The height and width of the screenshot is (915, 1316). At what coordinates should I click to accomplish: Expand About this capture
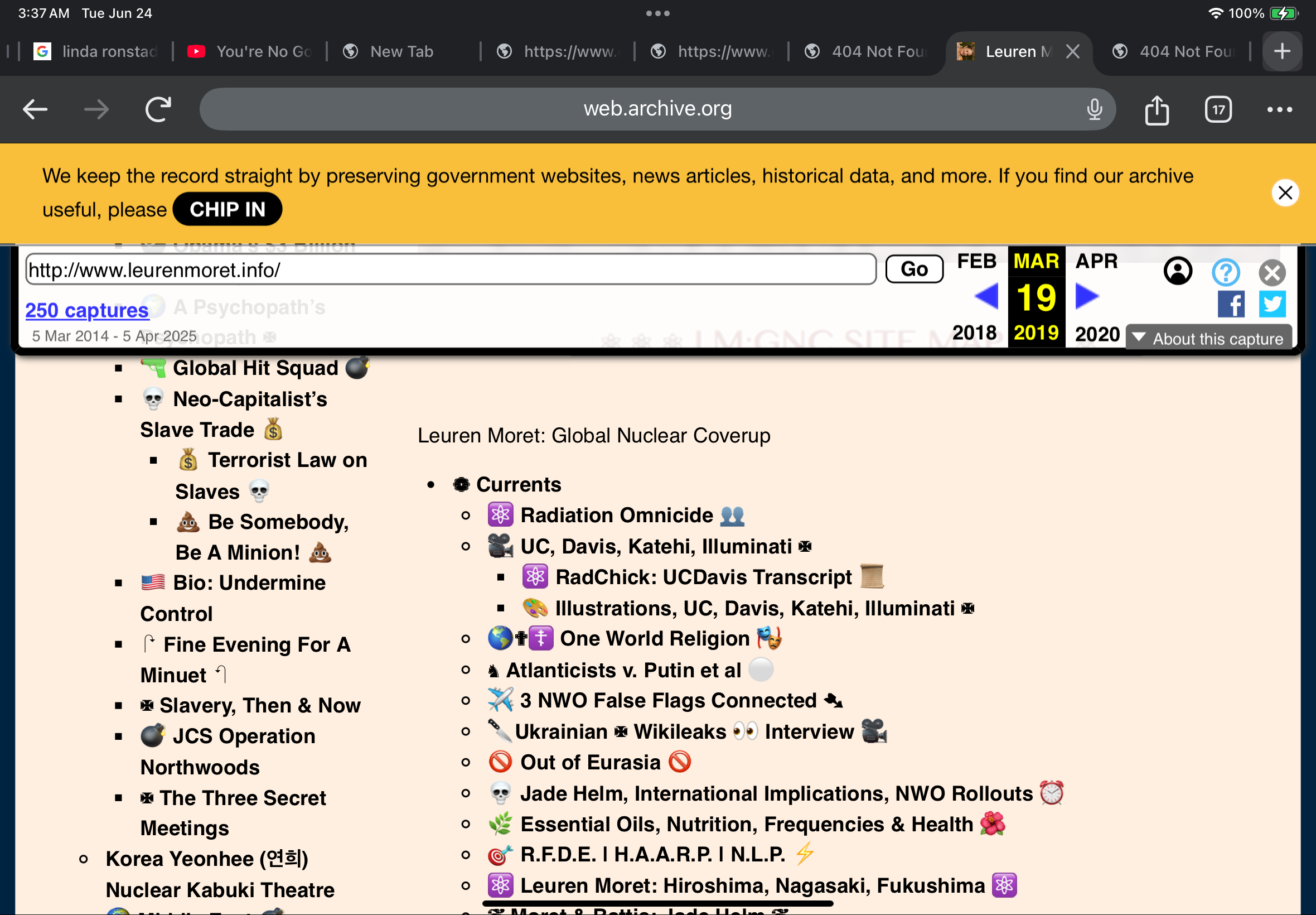(x=1208, y=338)
